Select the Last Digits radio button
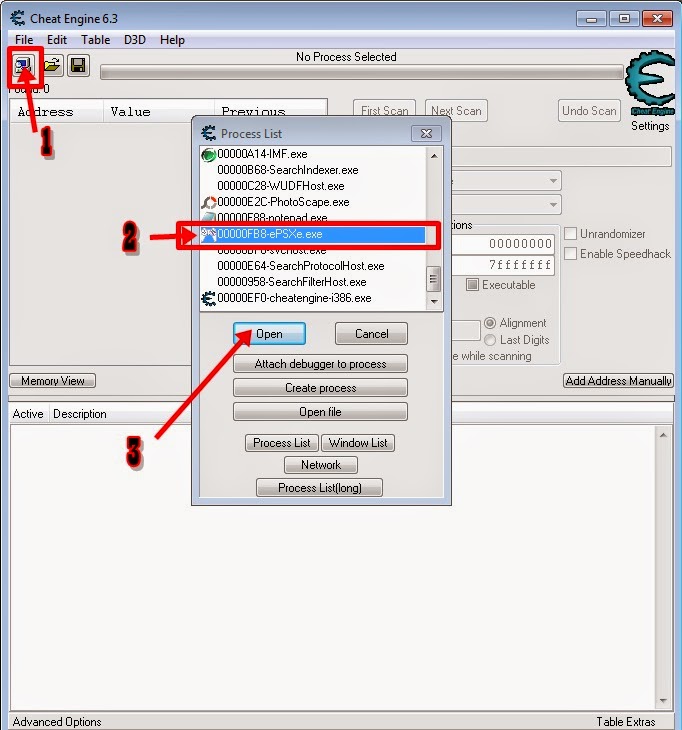 490,340
